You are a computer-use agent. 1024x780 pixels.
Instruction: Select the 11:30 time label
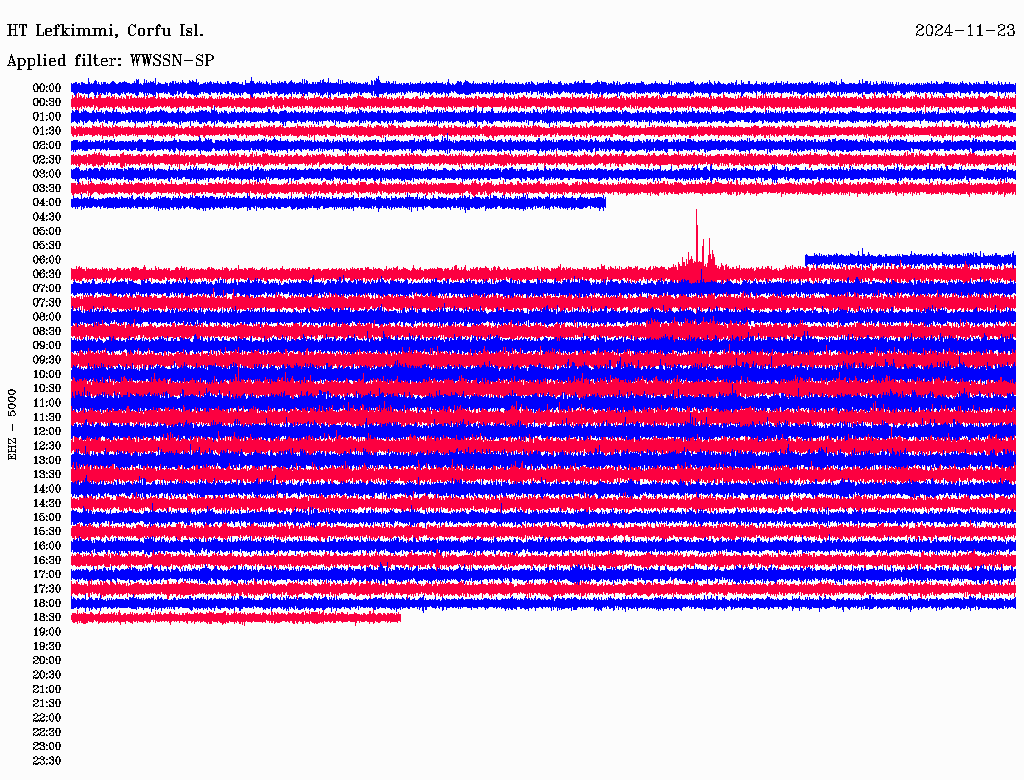point(47,417)
